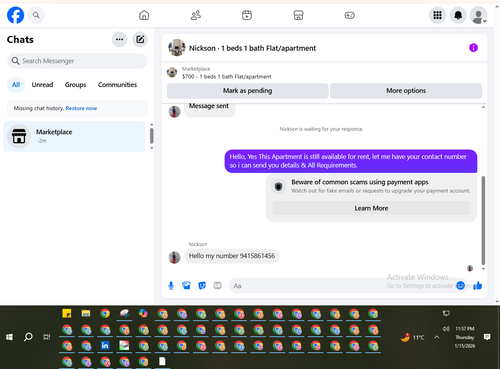Click shield icon in scam warning card
The image size is (500, 369).
(x=279, y=186)
